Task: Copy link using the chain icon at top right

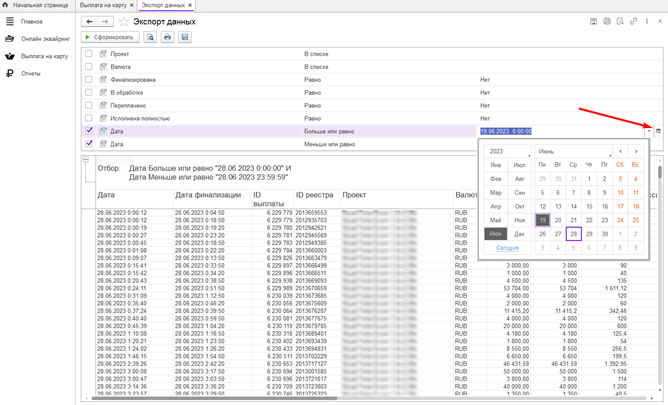Action: coord(633,21)
